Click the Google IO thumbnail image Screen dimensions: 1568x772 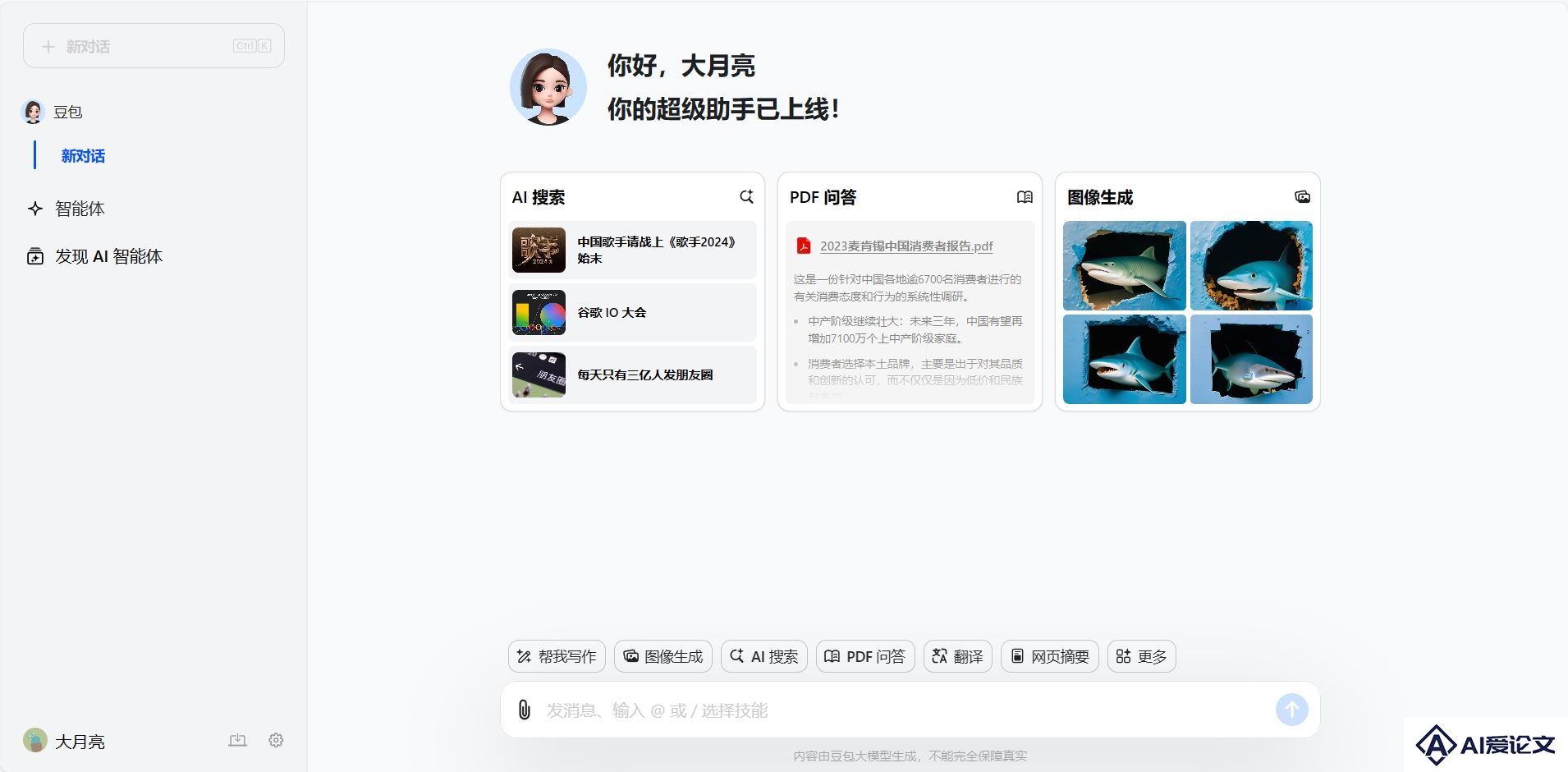pyautogui.click(x=539, y=312)
